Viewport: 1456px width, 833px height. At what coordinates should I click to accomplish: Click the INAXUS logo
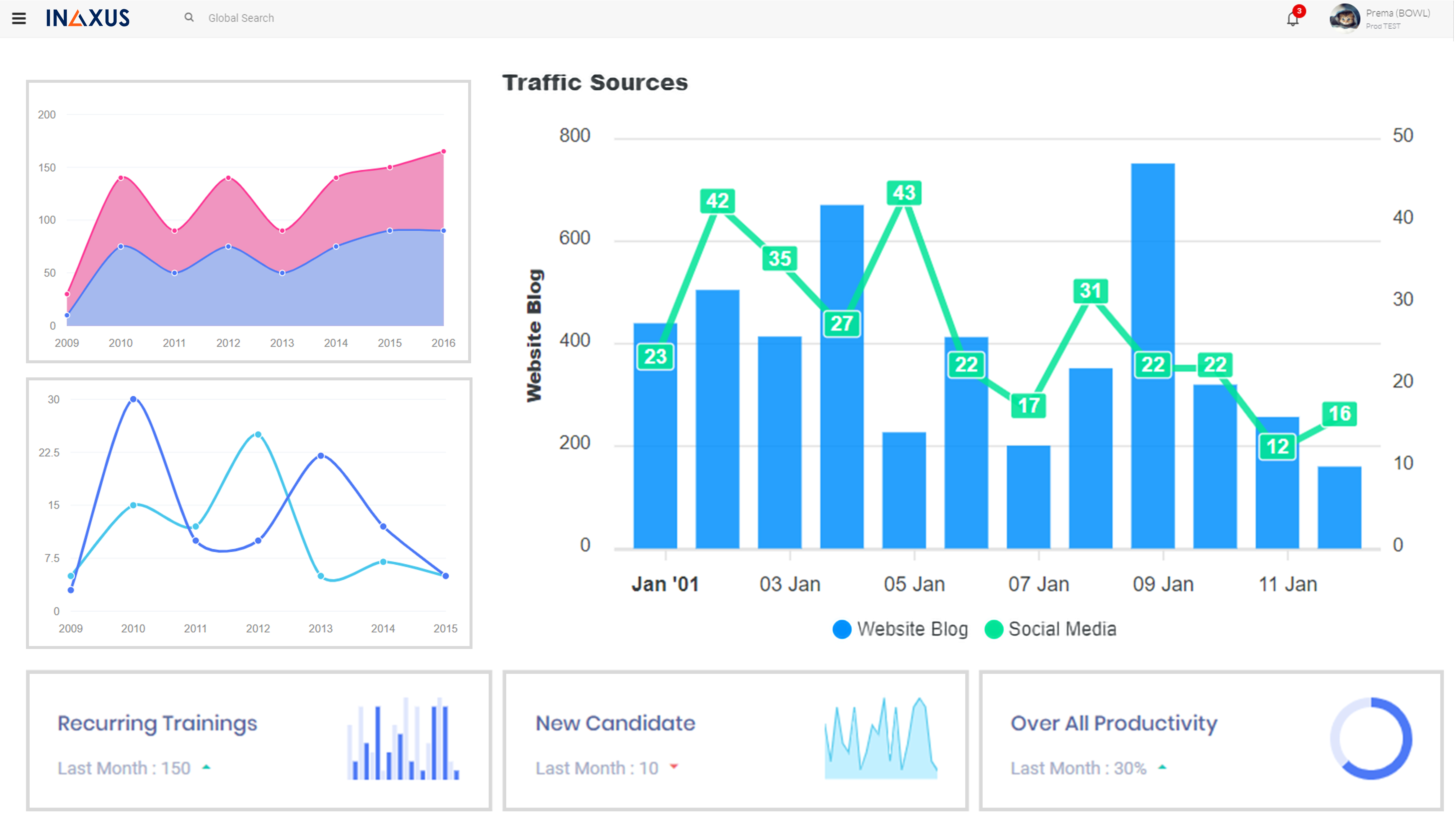point(88,18)
